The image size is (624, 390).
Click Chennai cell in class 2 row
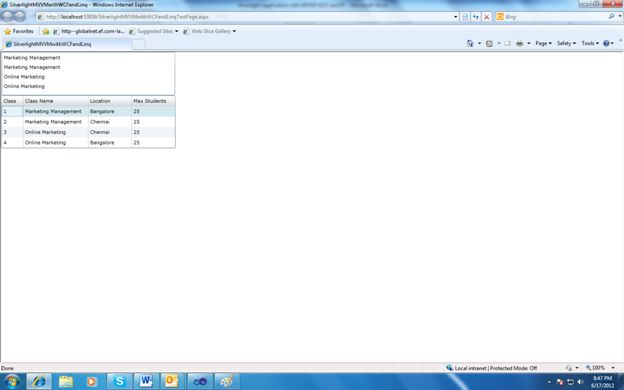[x=109, y=122]
